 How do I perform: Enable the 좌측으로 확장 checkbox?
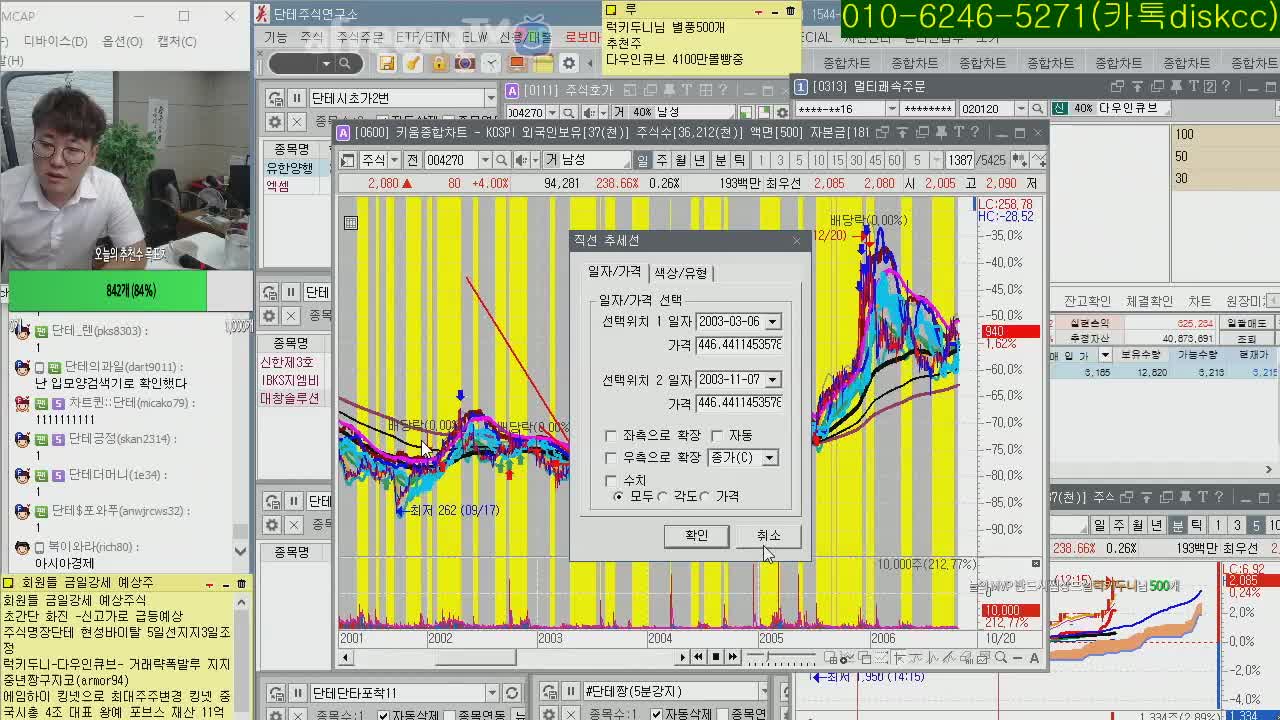click(611, 436)
